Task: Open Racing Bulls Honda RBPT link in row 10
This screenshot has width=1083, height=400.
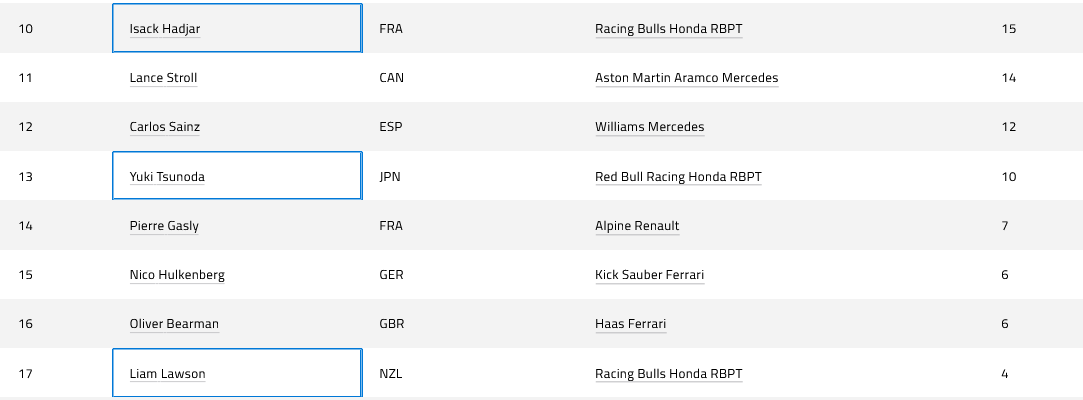Action: click(669, 29)
